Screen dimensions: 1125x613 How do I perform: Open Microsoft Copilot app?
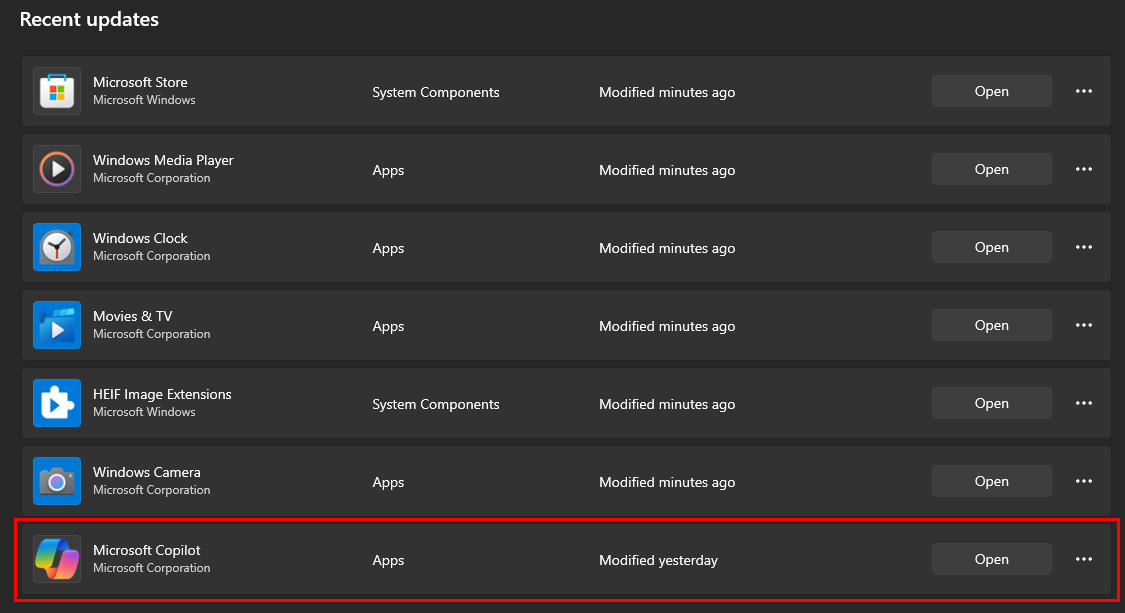click(x=991, y=559)
